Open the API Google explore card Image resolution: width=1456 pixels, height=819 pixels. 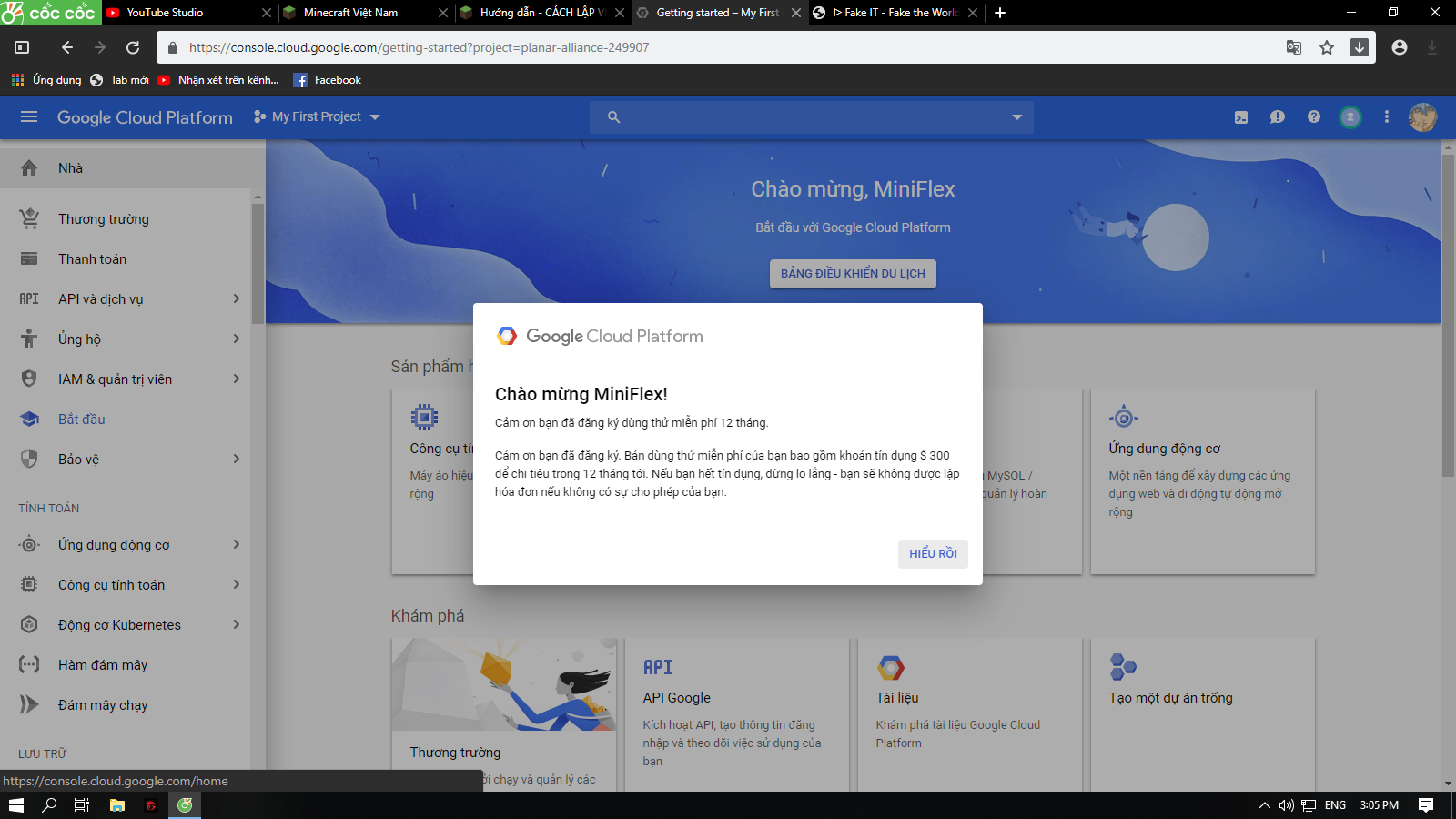(736, 714)
